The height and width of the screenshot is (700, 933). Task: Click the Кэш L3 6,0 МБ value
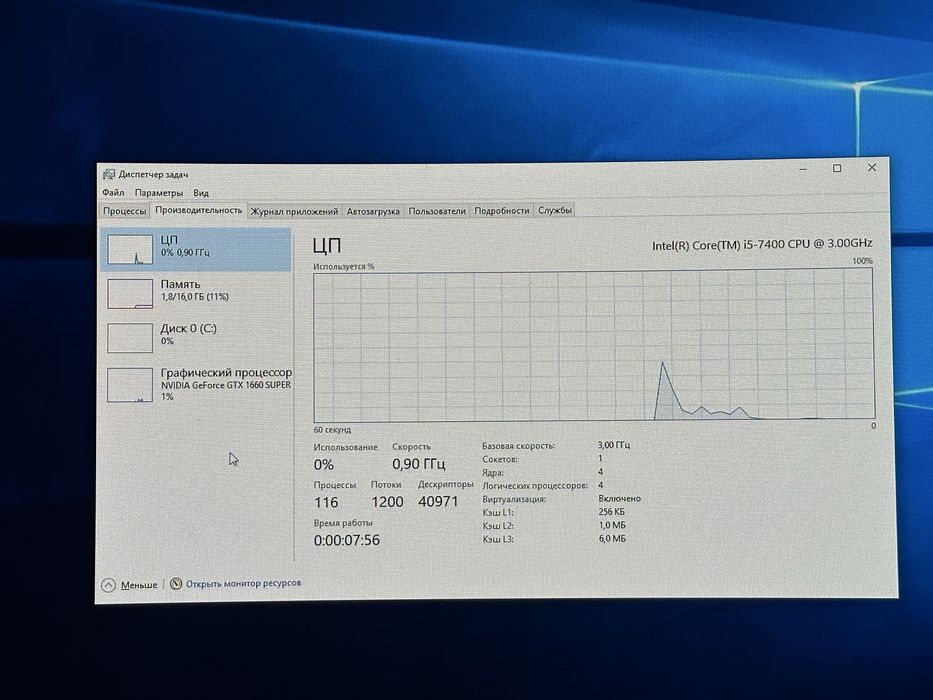[612, 539]
